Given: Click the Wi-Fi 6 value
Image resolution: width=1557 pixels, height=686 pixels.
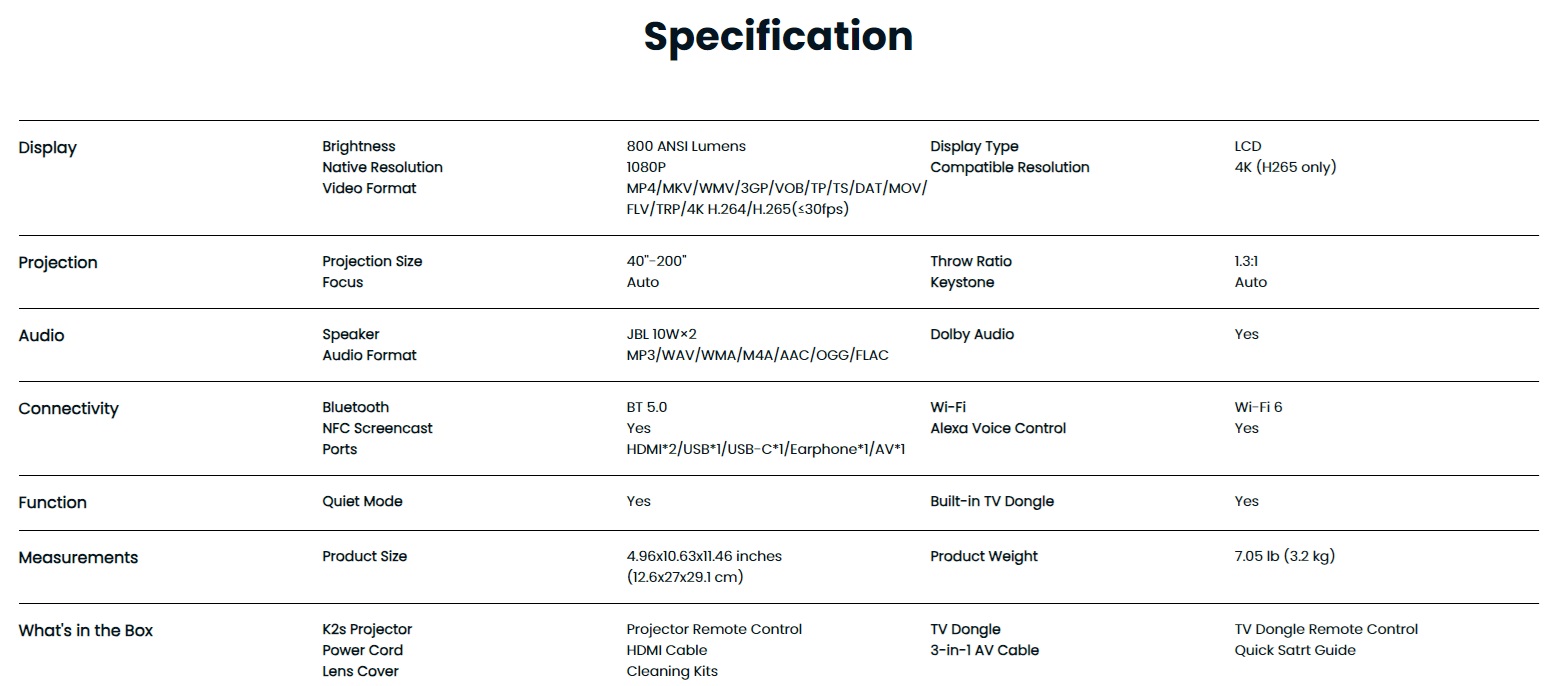Looking at the screenshot, I should [x=1258, y=408].
